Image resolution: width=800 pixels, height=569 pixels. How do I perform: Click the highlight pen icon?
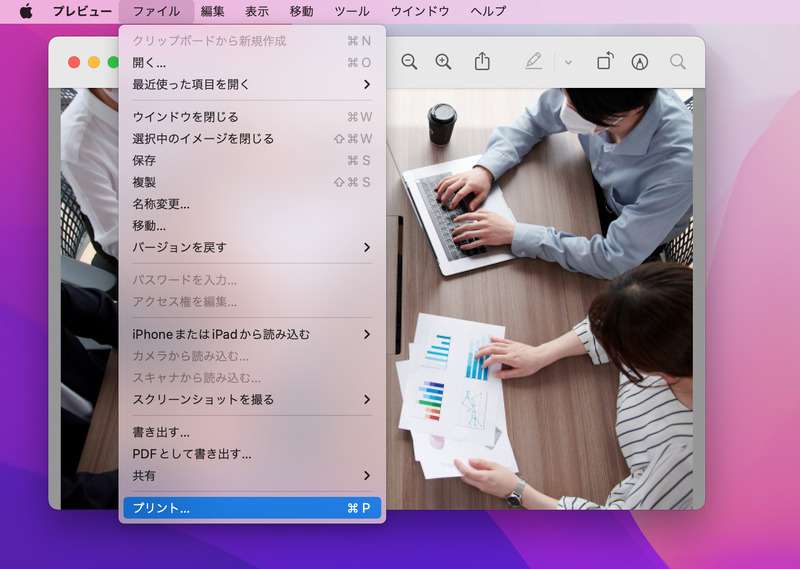533,62
